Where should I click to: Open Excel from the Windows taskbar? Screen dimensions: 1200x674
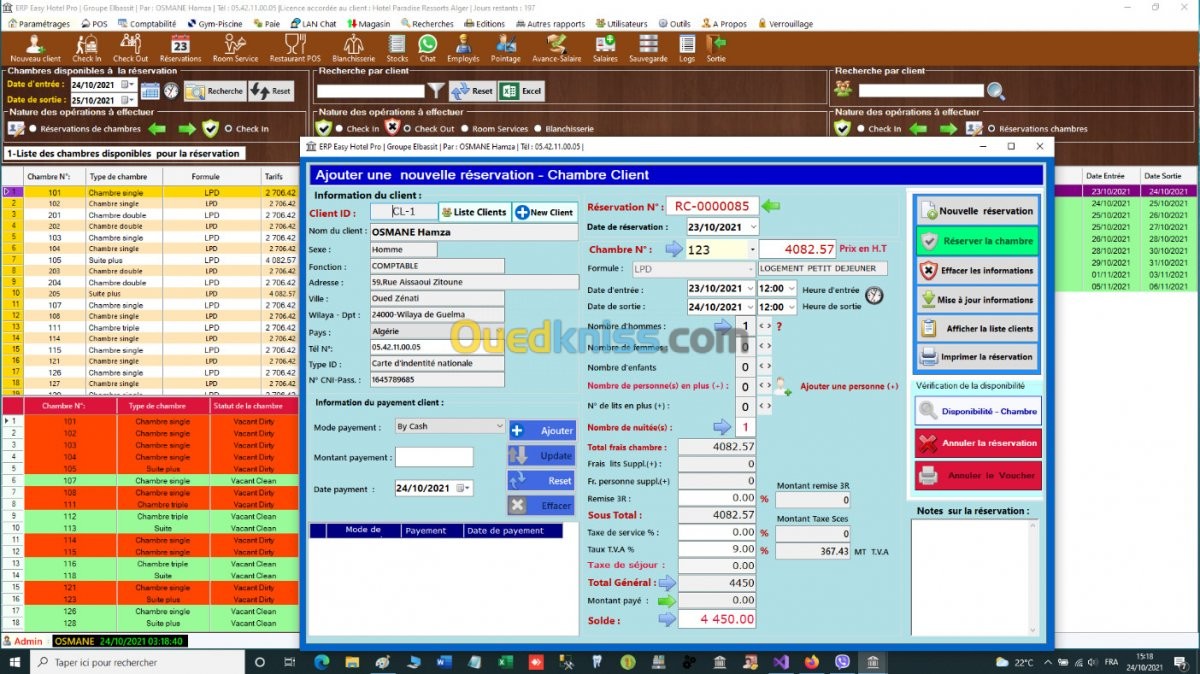coord(505,662)
